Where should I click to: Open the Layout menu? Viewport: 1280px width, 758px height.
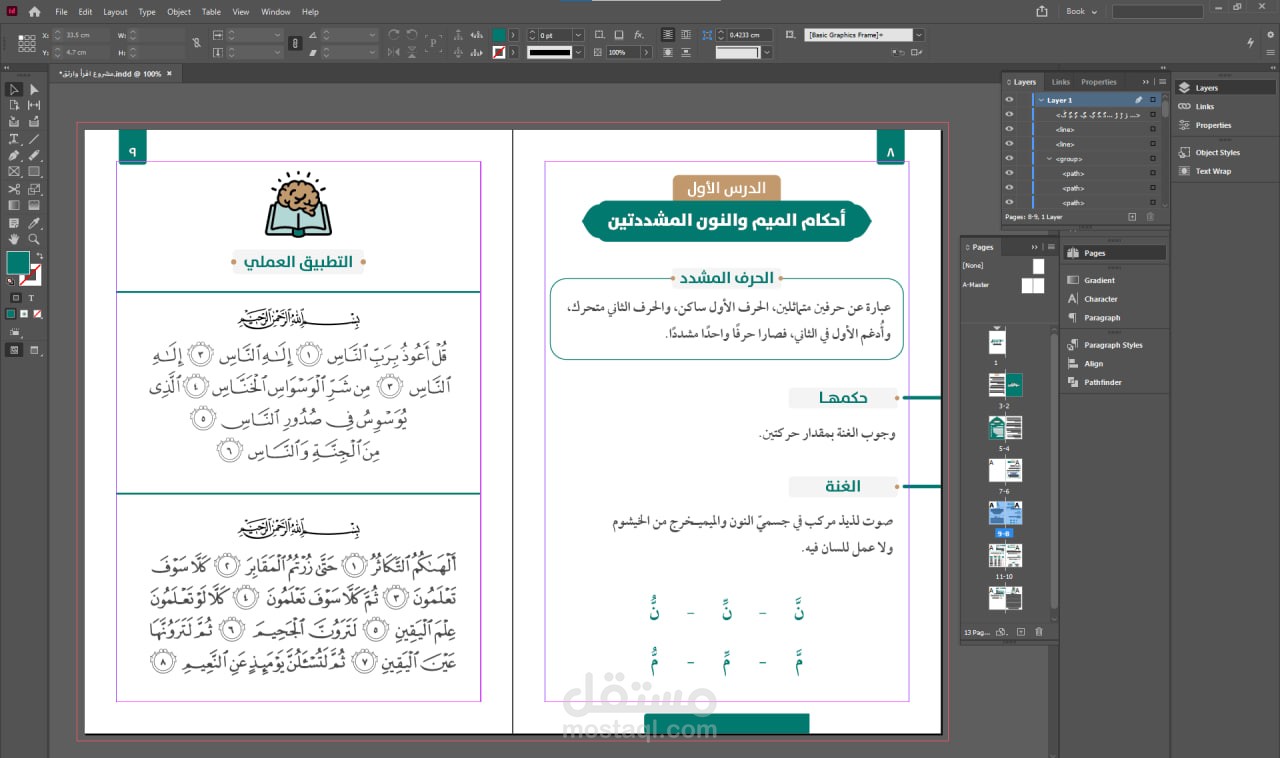click(x=115, y=12)
